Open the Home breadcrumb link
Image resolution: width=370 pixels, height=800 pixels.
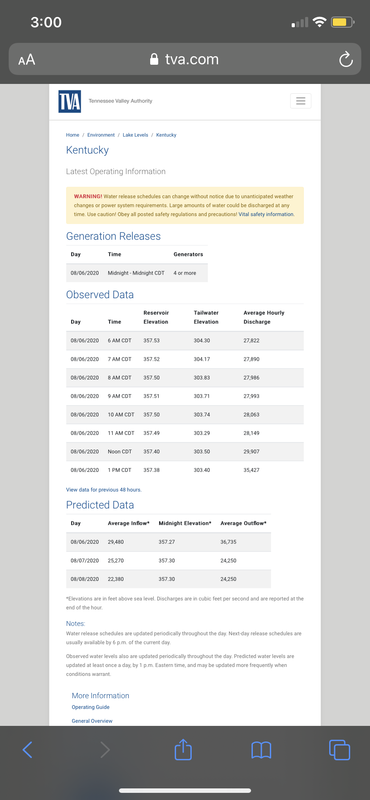click(72, 135)
